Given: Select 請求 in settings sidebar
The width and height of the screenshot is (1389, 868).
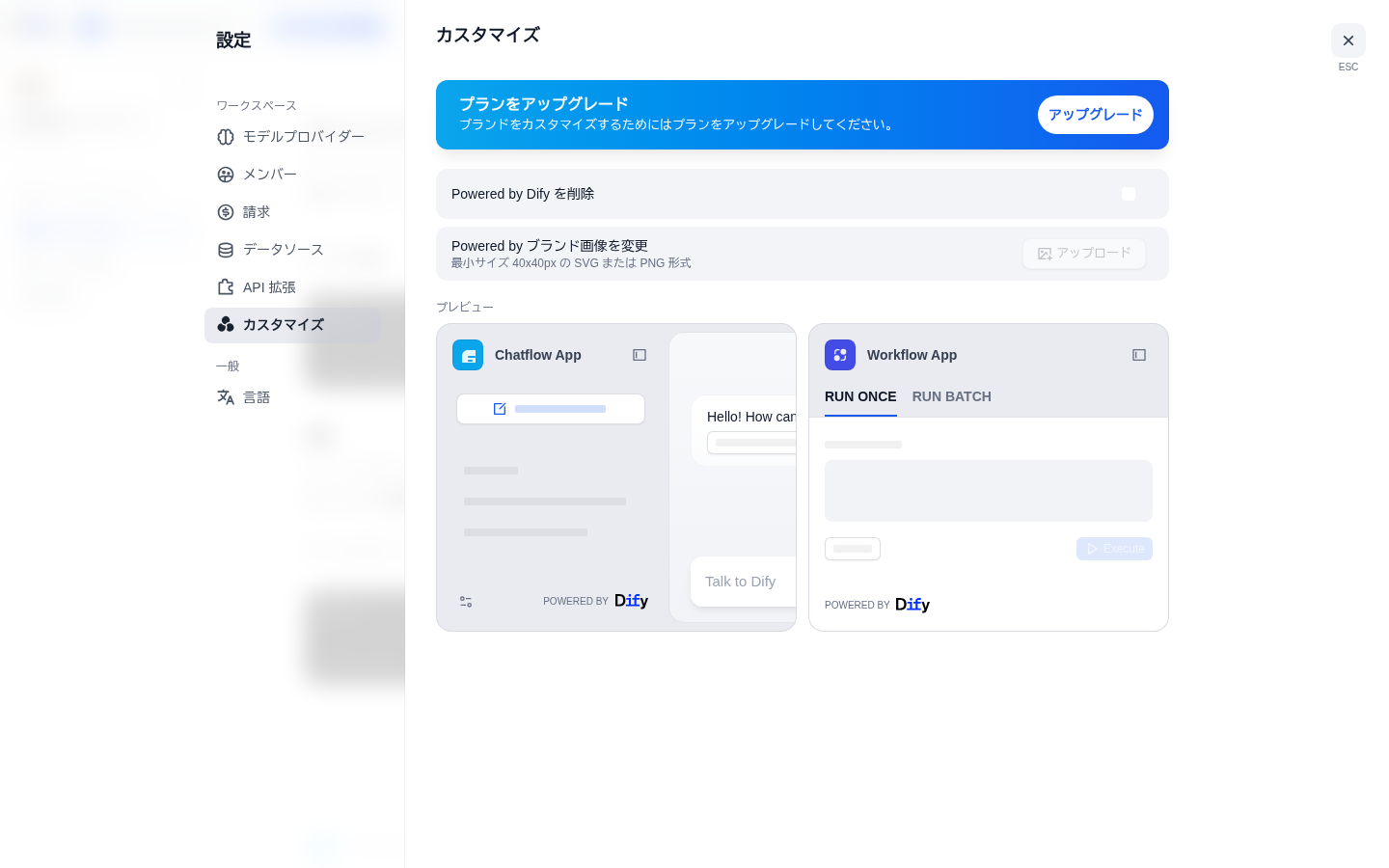Looking at the screenshot, I should (292, 212).
